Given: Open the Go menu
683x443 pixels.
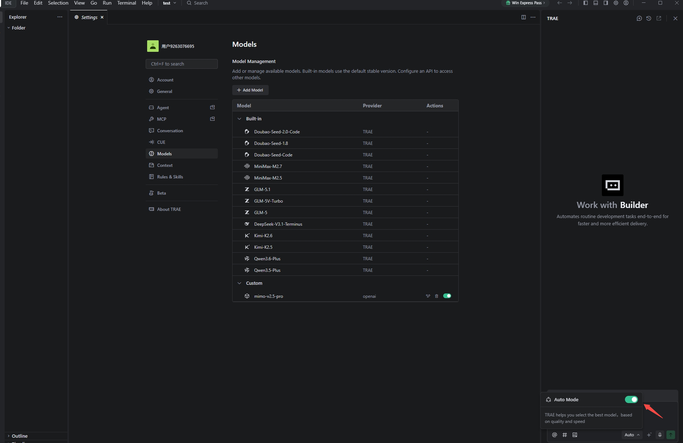Looking at the screenshot, I should coord(93,3).
